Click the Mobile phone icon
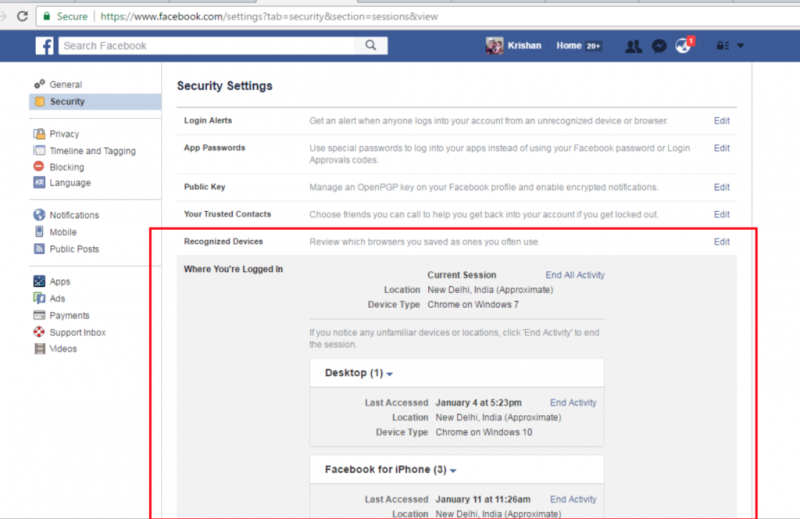This screenshot has width=800, height=519. pyautogui.click(x=39, y=232)
